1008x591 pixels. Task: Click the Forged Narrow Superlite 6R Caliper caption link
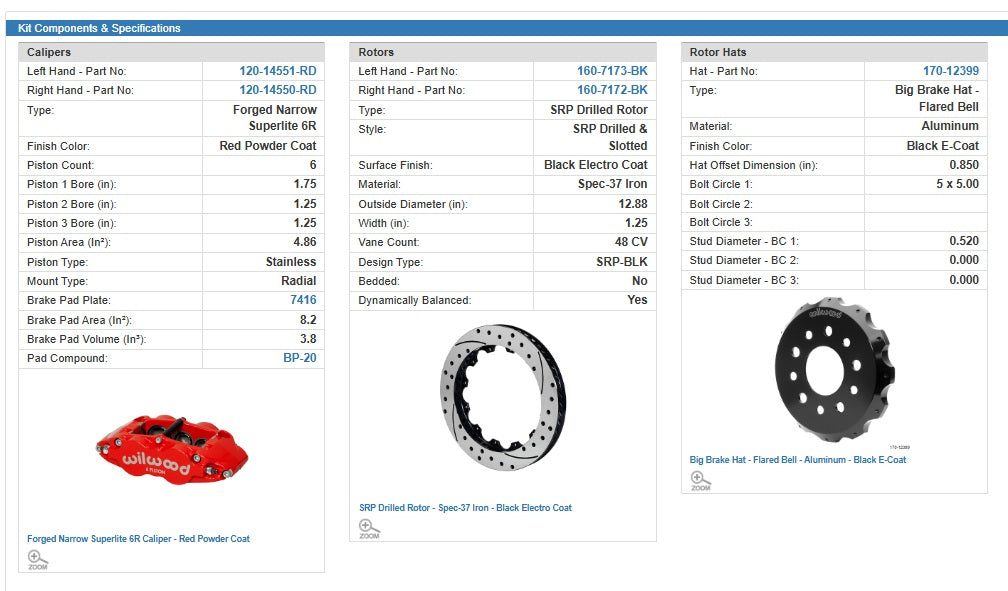point(138,539)
